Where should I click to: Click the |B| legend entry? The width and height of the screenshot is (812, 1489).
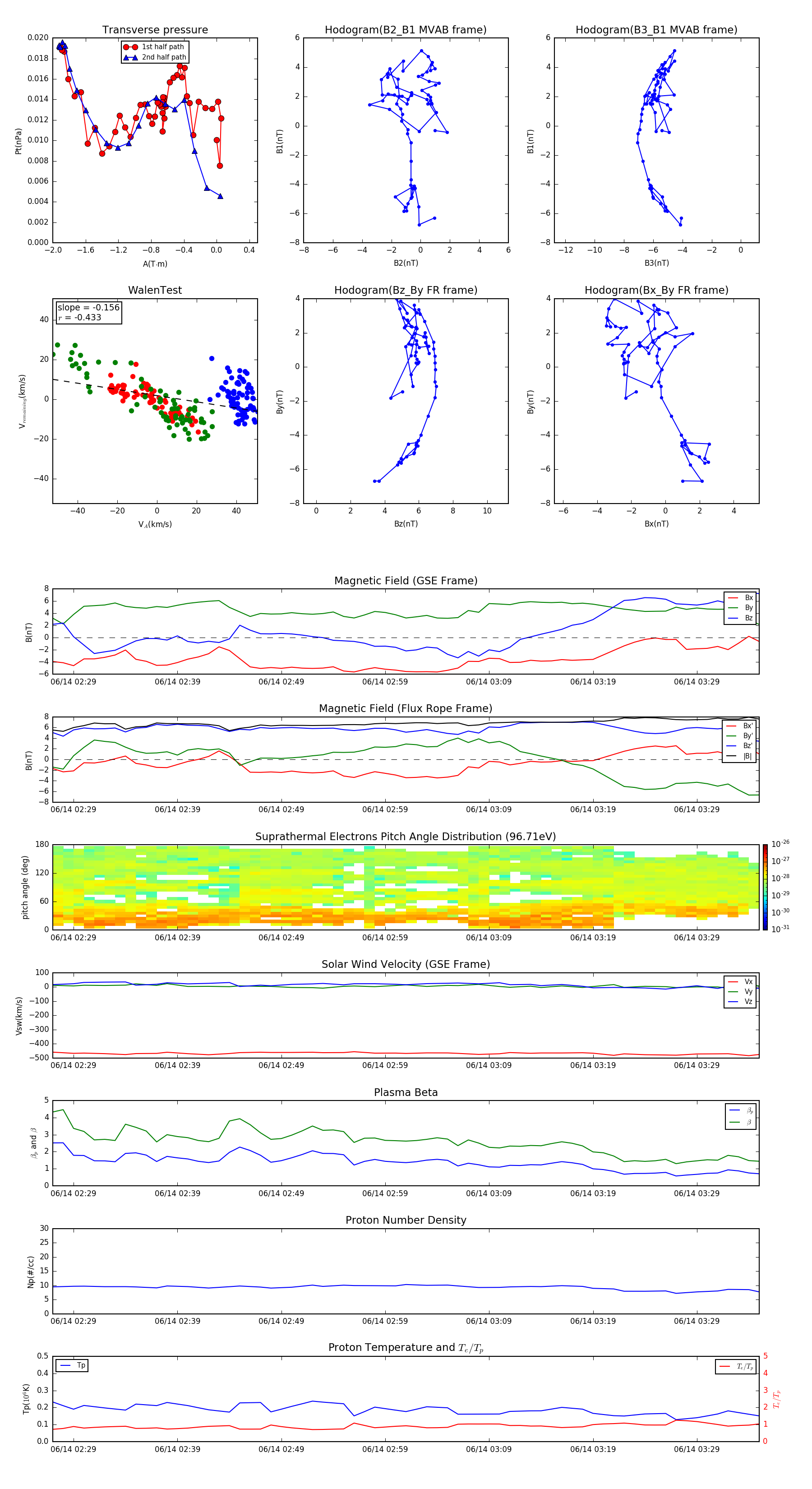tap(740, 757)
